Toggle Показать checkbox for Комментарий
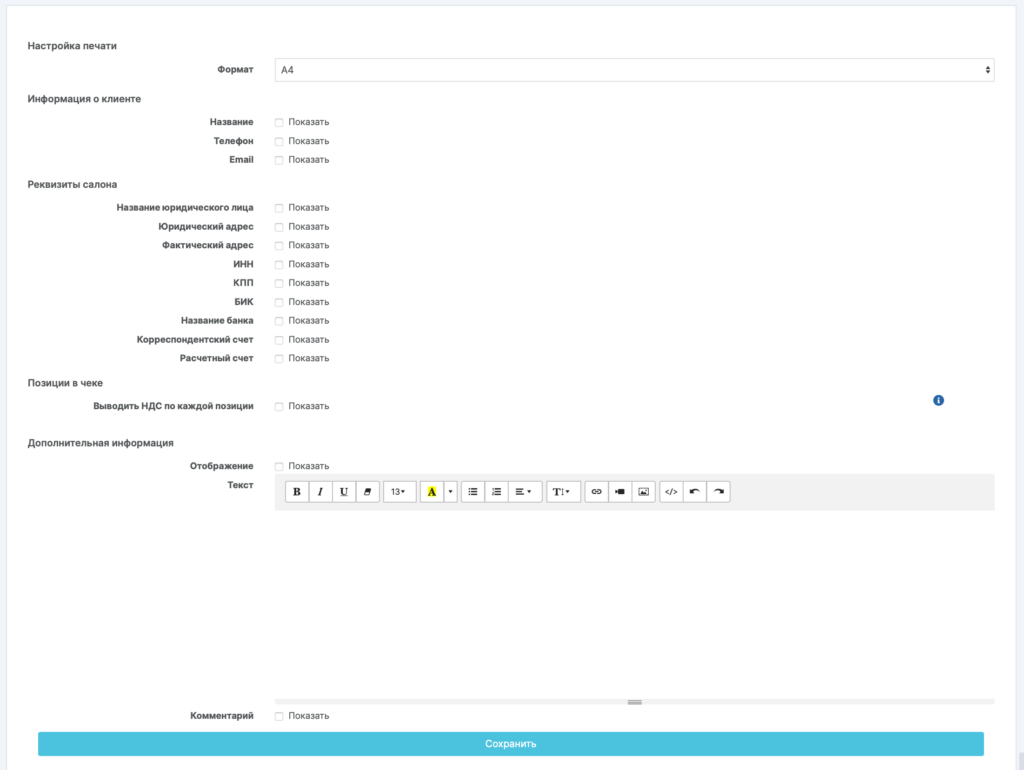This screenshot has height=770, width=1024. click(x=279, y=716)
